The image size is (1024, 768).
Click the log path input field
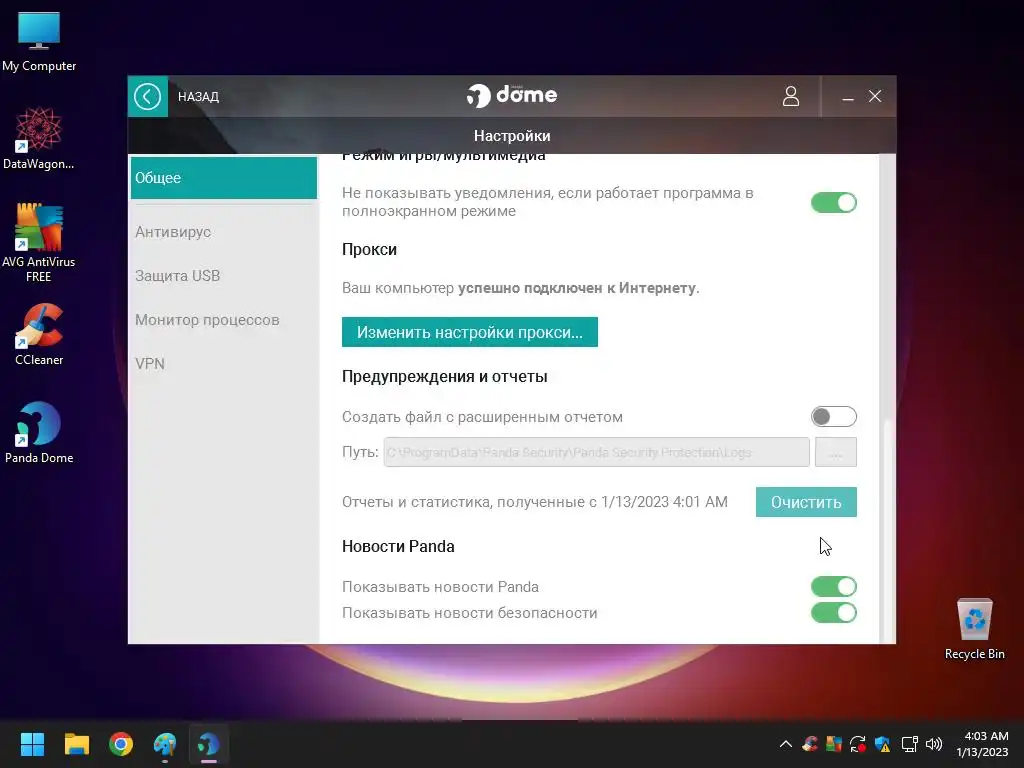[596, 452]
